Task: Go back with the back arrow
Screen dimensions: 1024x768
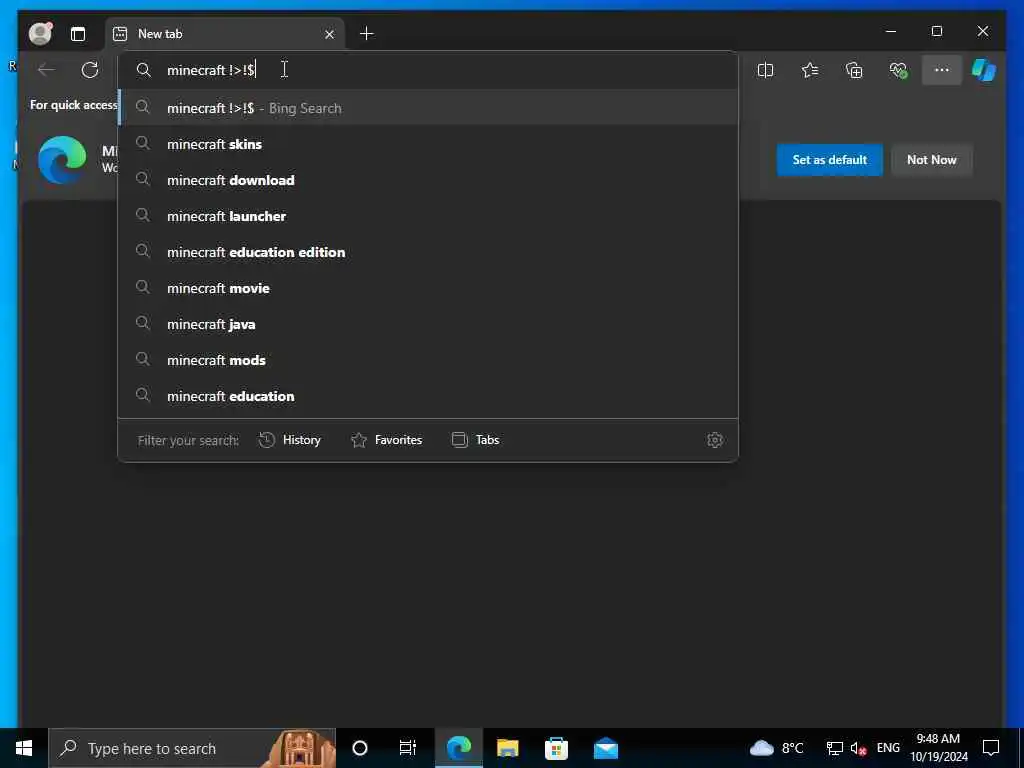Action: pyautogui.click(x=46, y=70)
